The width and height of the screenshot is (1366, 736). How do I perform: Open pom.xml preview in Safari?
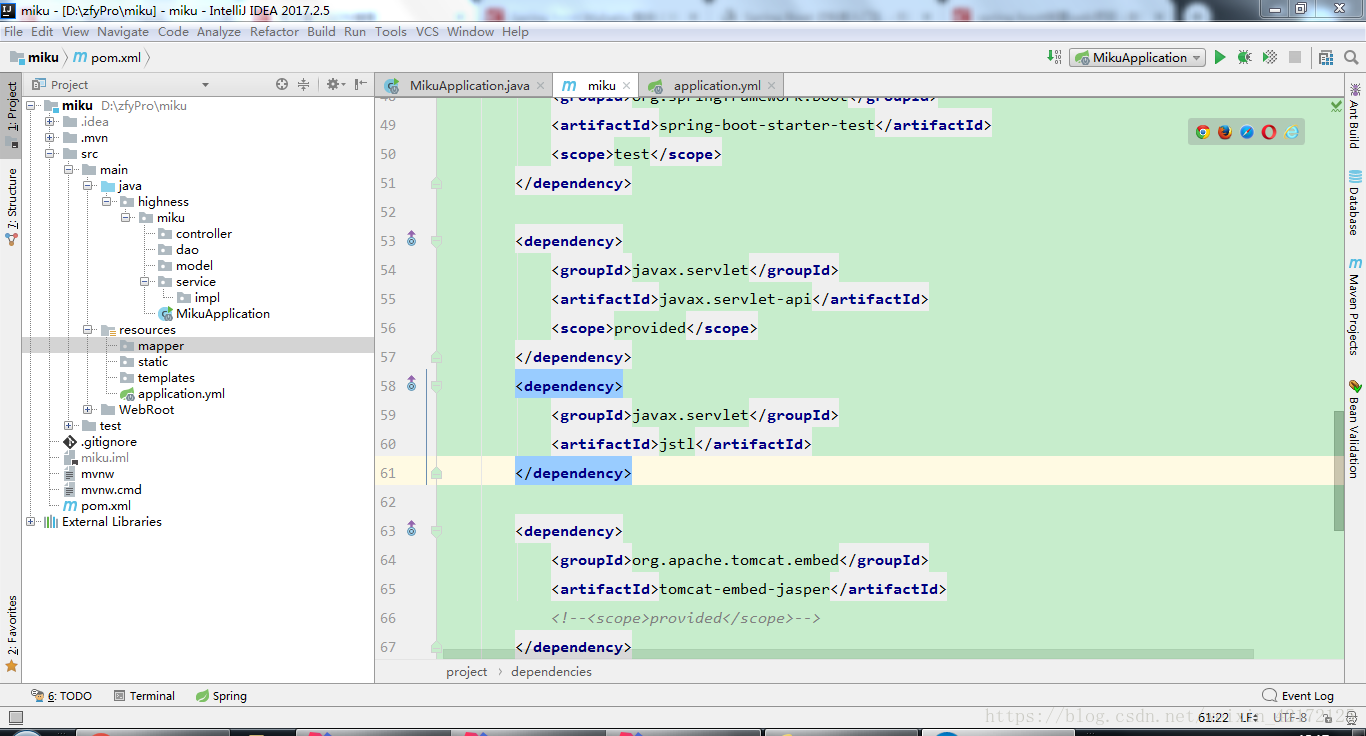(1247, 132)
